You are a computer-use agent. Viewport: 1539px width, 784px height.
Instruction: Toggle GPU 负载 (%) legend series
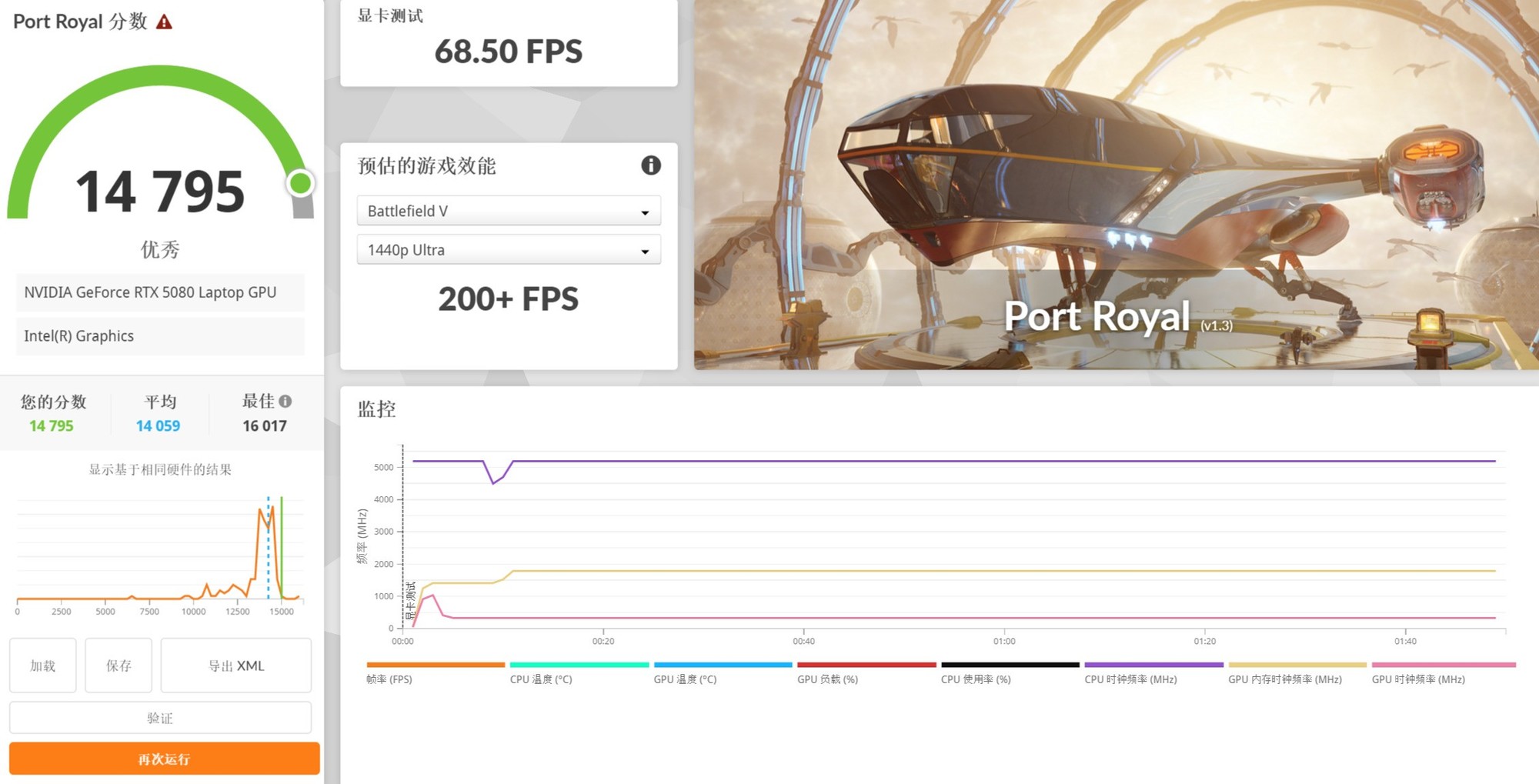click(827, 679)
